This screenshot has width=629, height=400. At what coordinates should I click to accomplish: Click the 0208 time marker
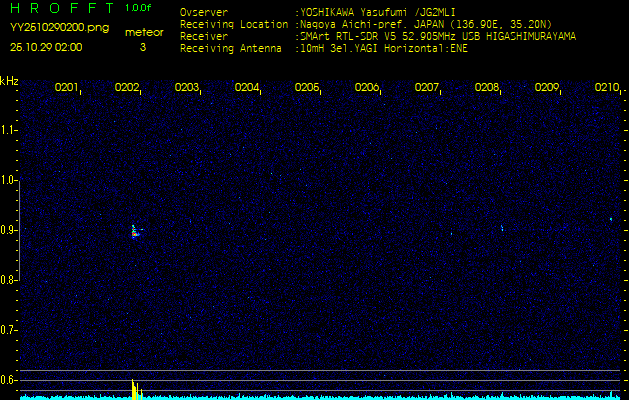pyautogui.click(x=487, y=87)
